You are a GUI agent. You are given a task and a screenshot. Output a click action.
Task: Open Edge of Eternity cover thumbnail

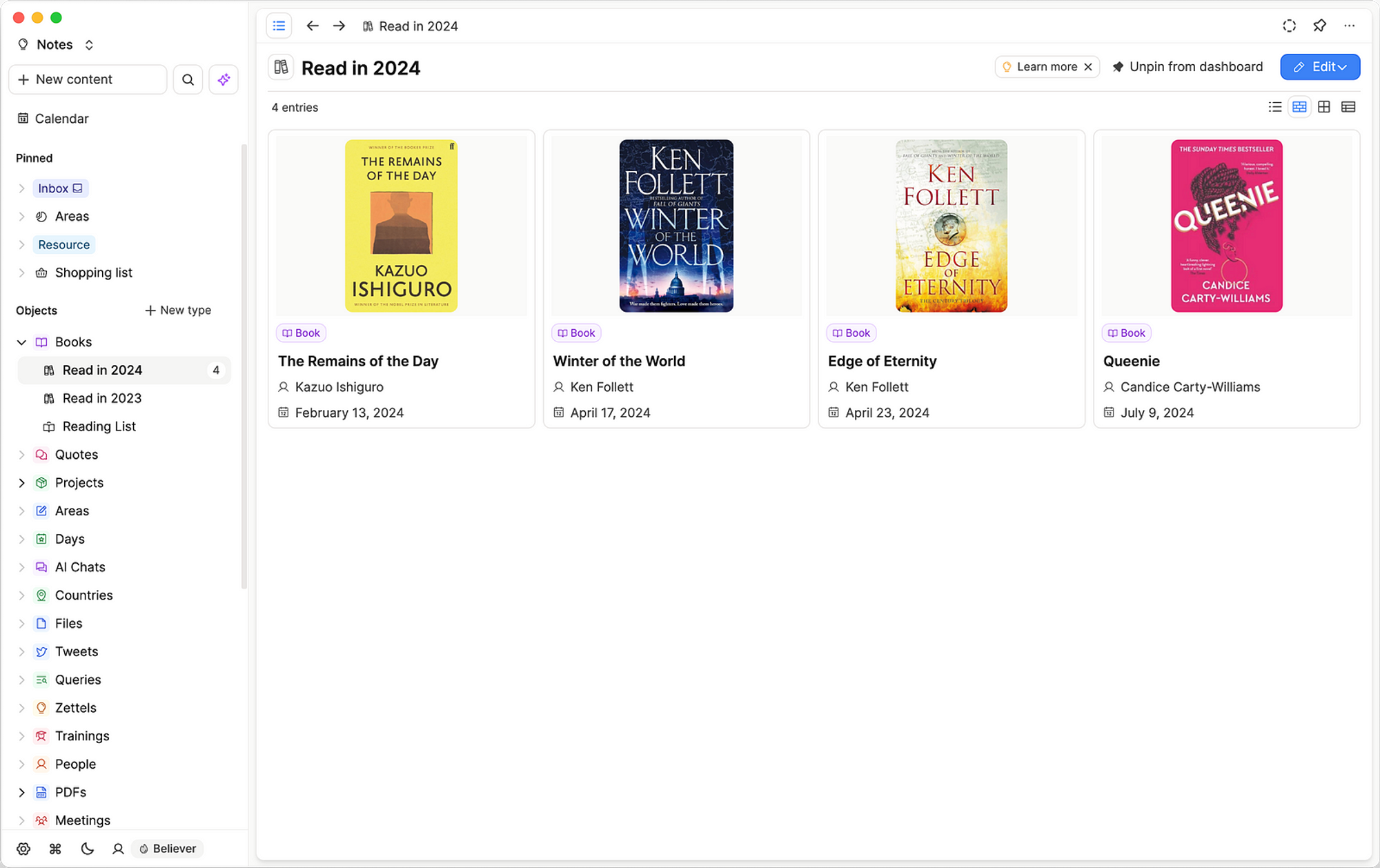pyautogui.click(x=952, y=226)
